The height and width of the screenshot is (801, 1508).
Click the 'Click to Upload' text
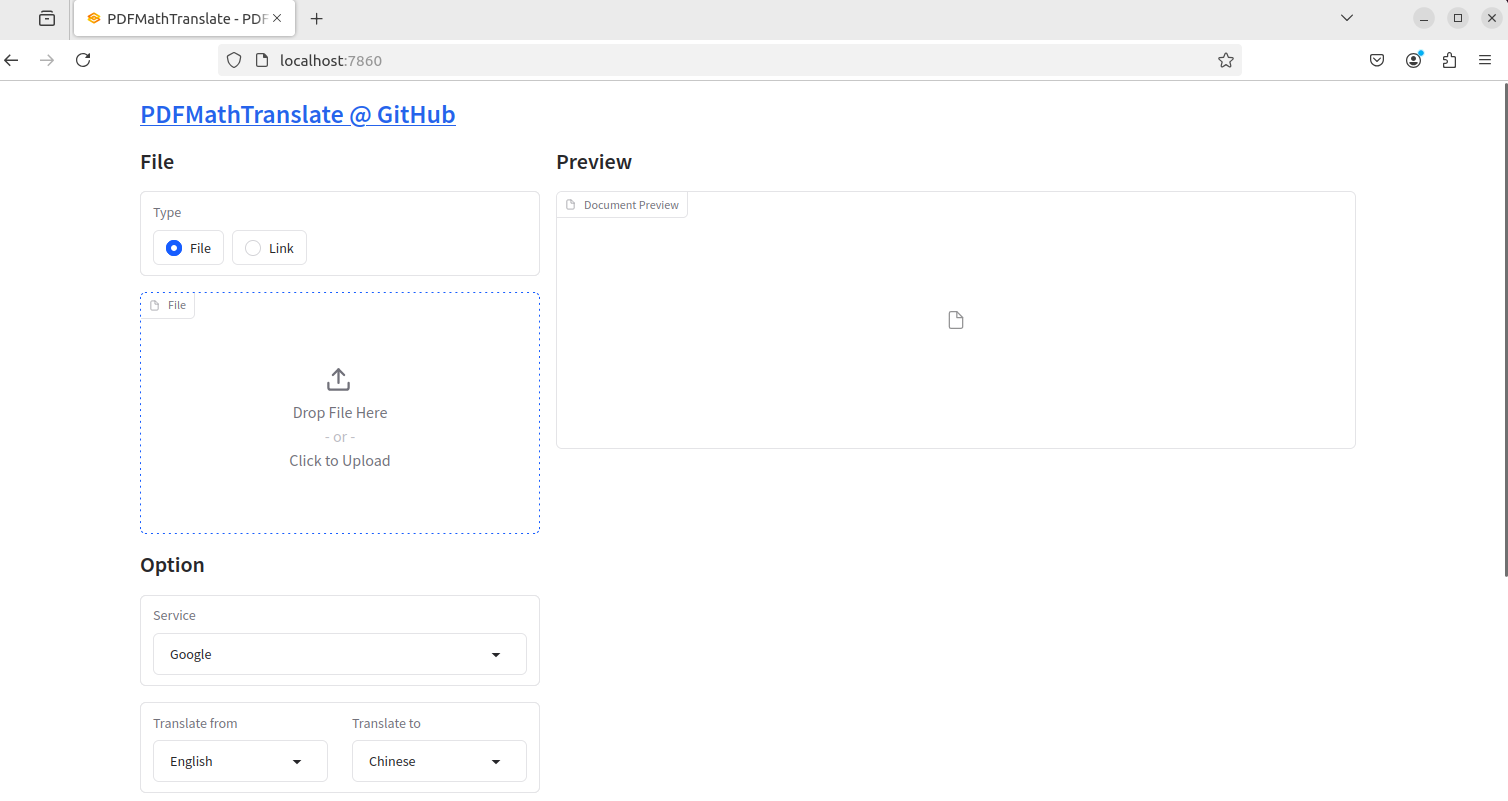[x=340, y=461]
